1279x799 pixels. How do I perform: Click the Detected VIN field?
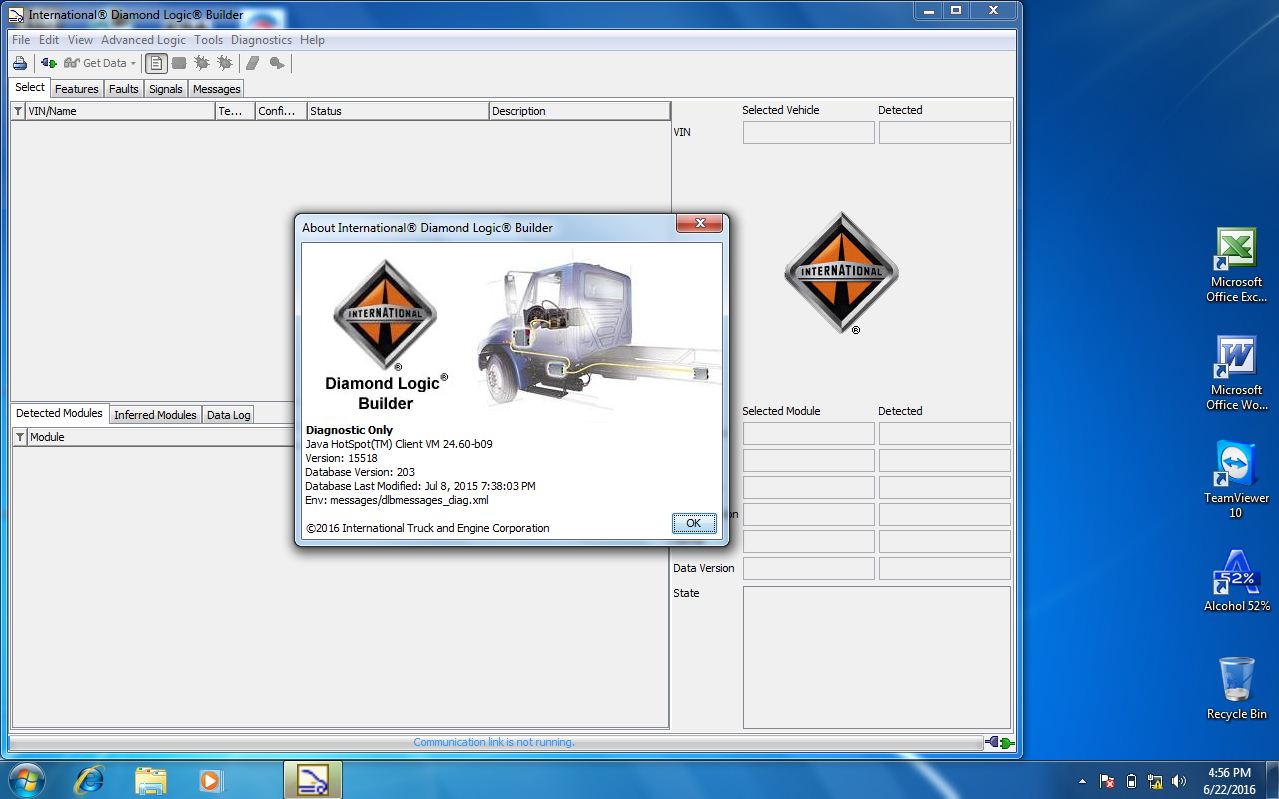945,132
